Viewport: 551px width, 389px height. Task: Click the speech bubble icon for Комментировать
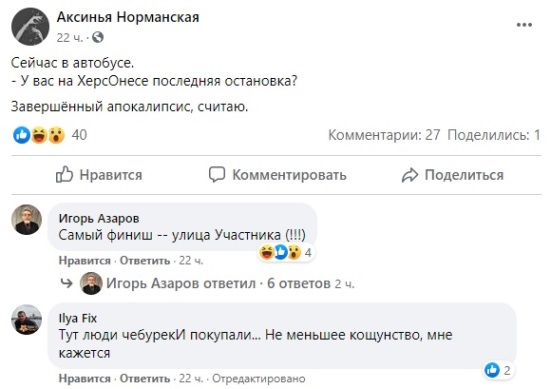(216, 174)
